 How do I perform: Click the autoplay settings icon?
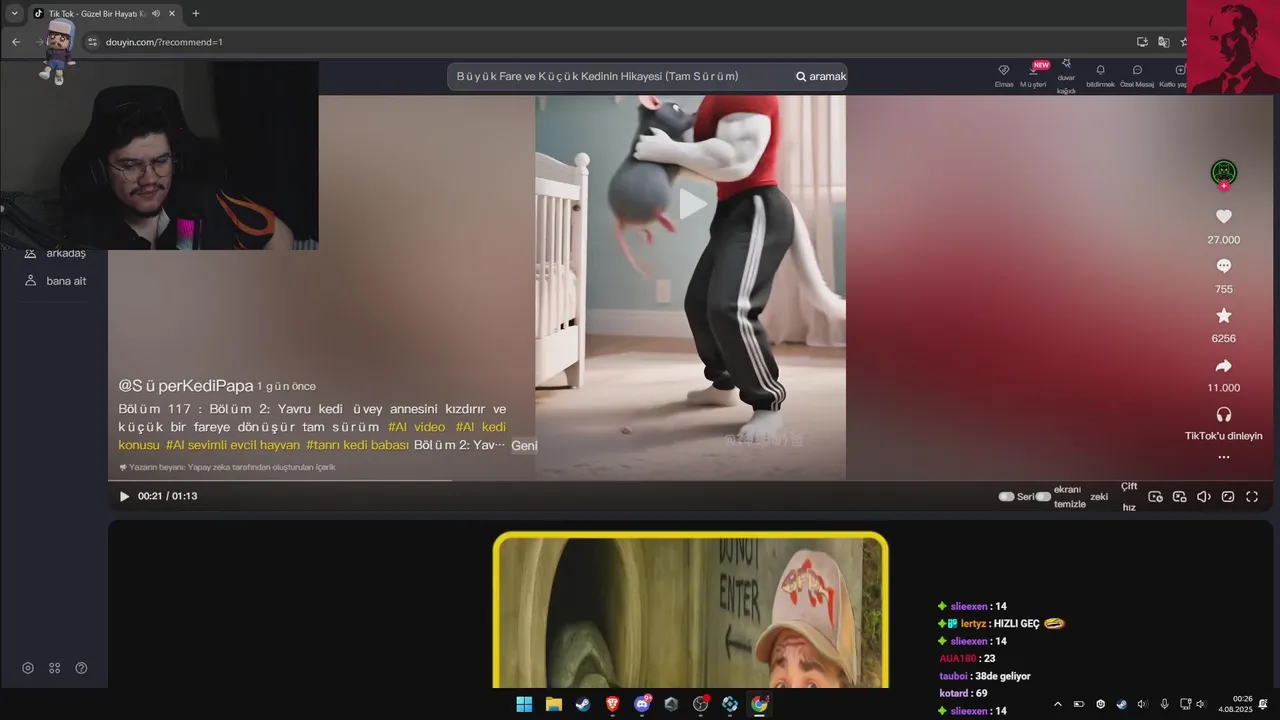[1155, 496]
